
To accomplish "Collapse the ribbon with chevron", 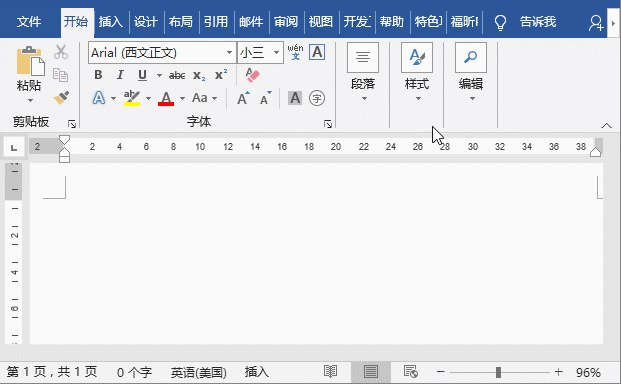I will click(606, 126).
